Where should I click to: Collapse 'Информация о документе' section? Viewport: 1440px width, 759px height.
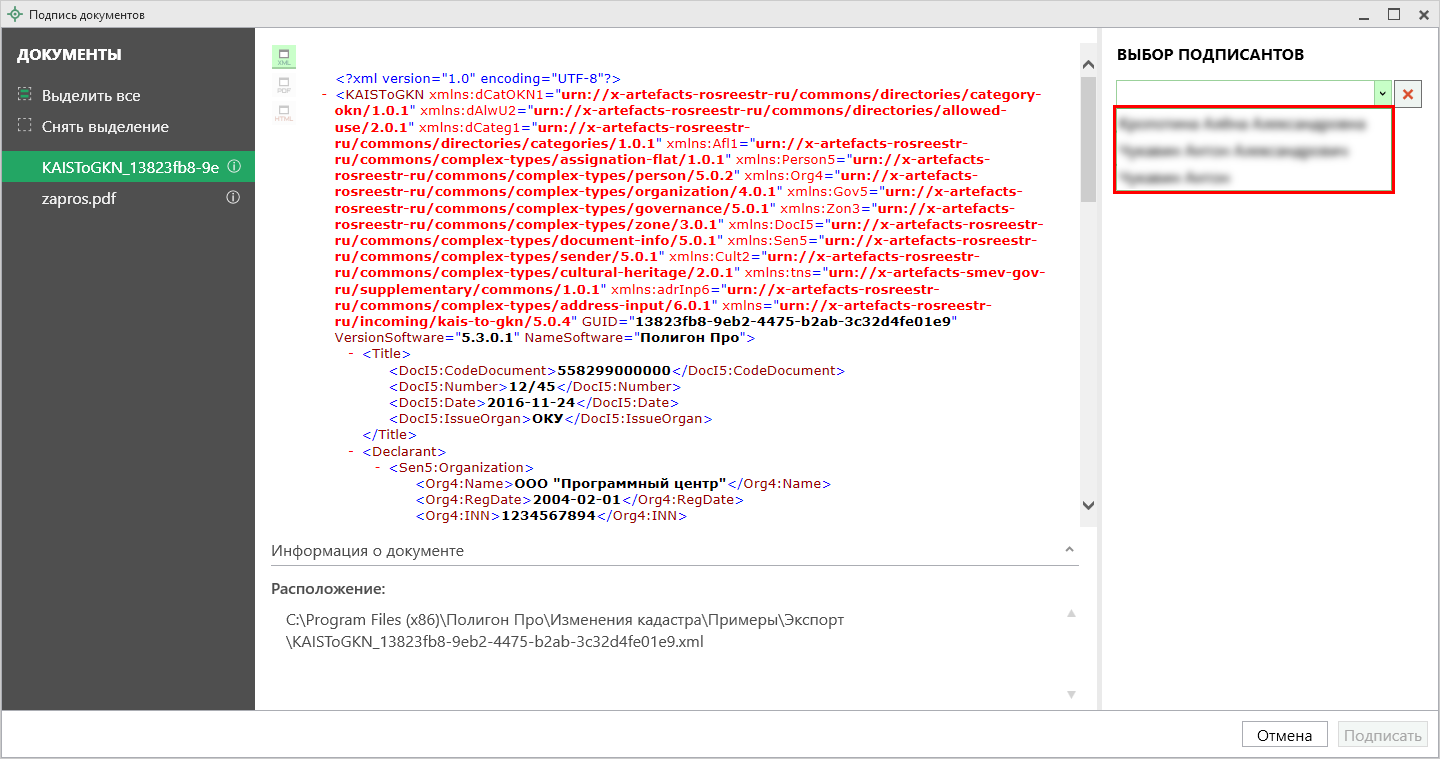click(x=1069, y=550)
